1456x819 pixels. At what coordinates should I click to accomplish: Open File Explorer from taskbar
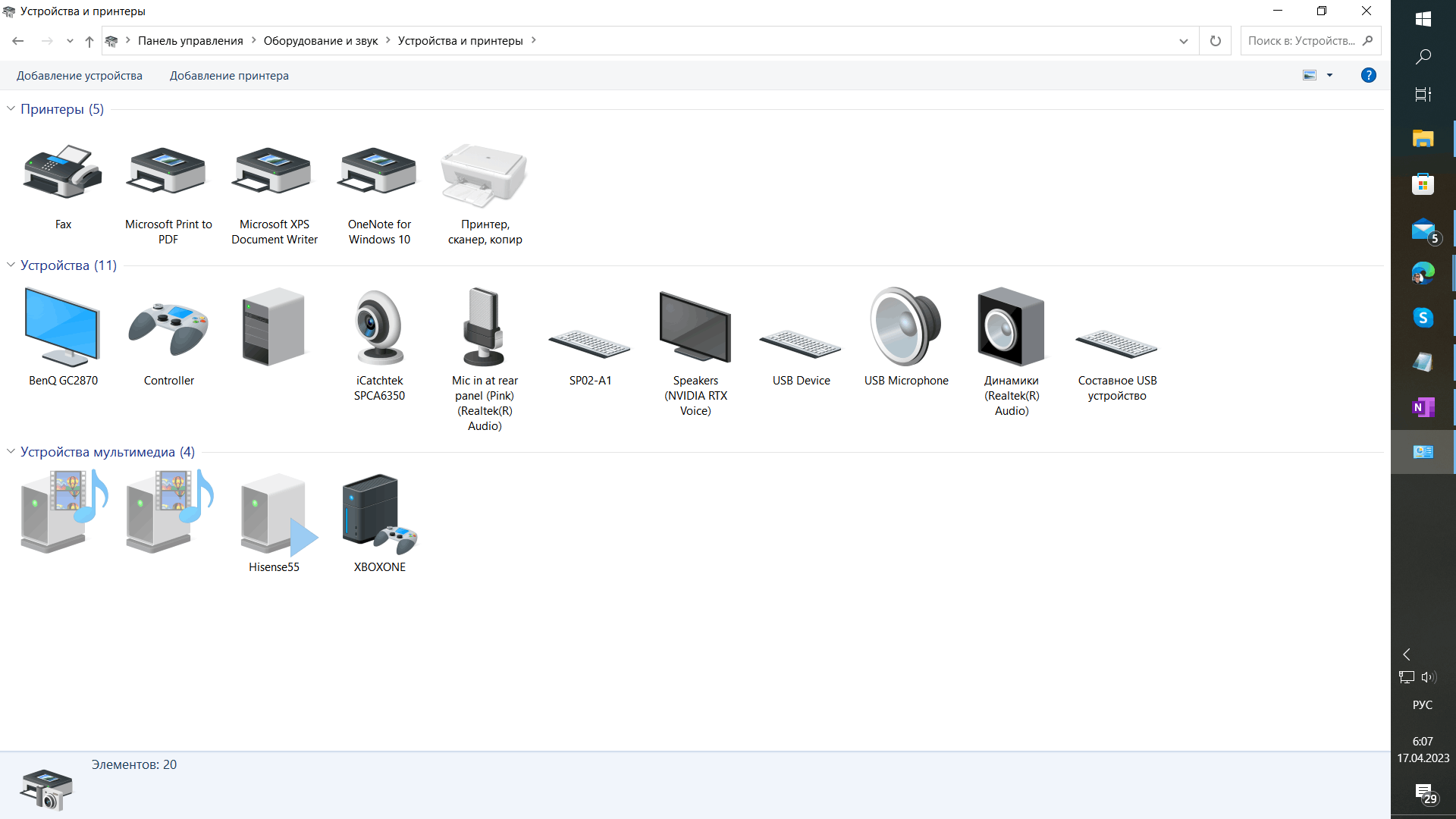(1423, 139)
